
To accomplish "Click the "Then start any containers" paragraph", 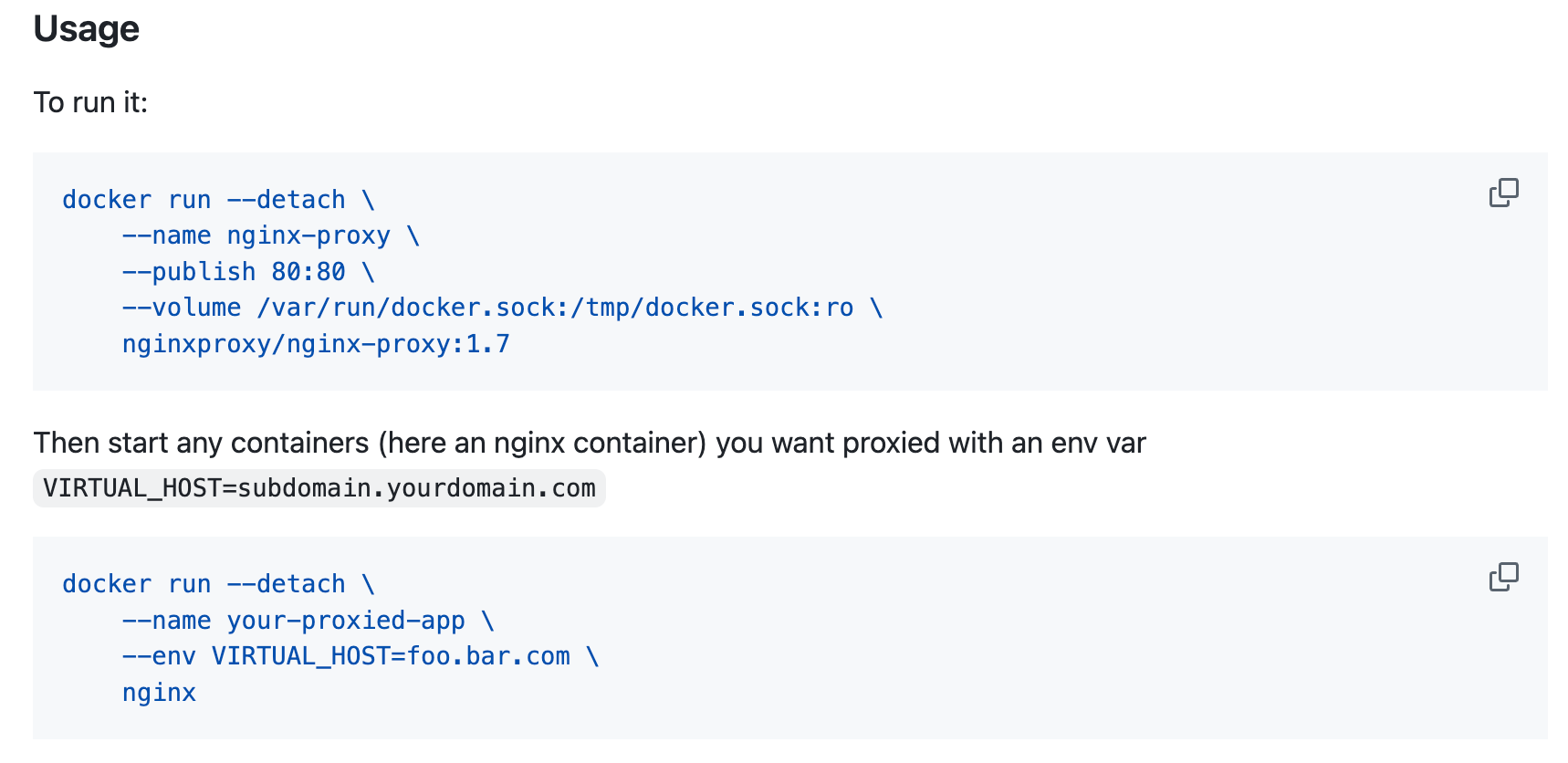I will click(590, 443).
